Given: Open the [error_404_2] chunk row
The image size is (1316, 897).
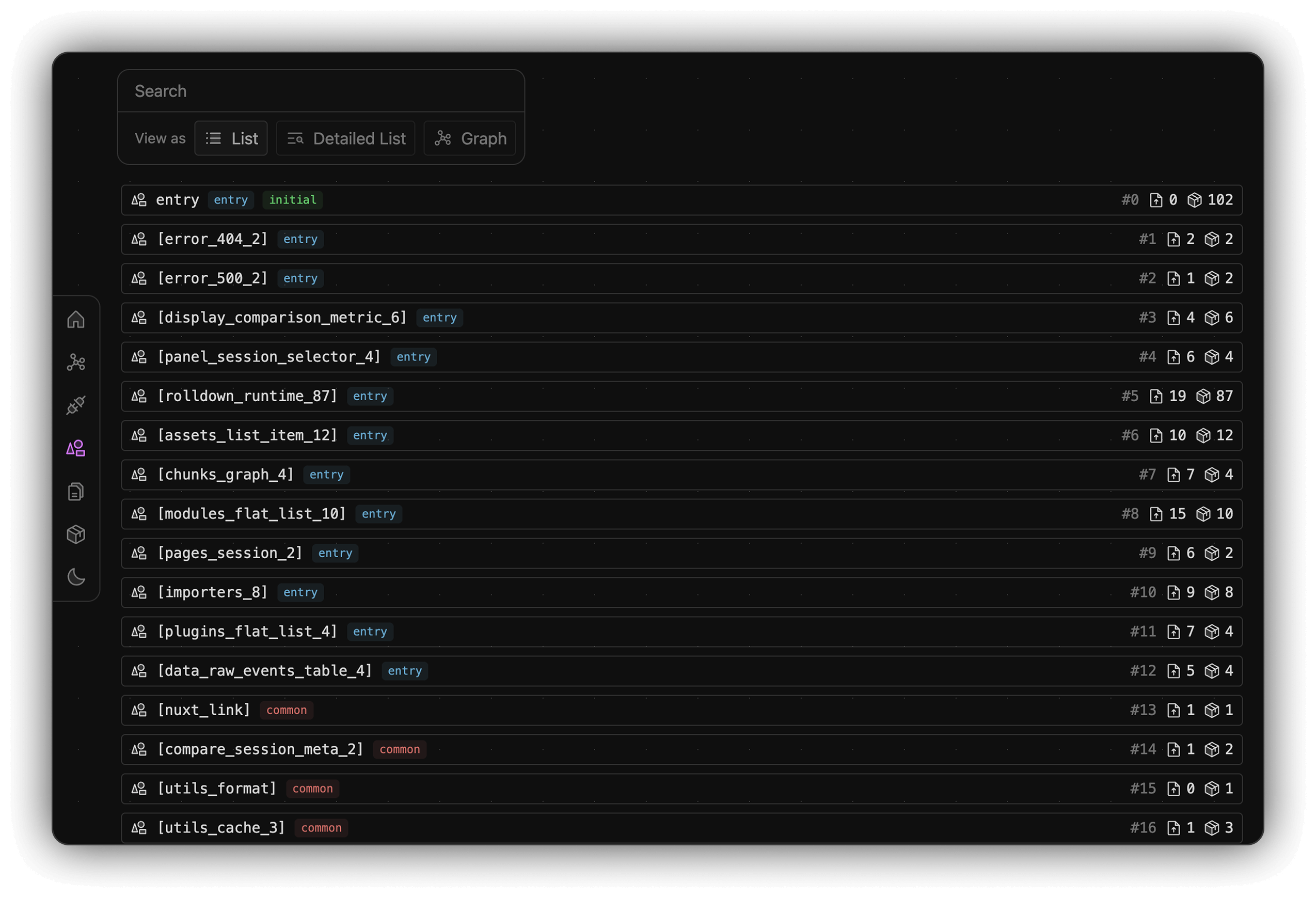Looking at the screenshot, I should (212, 239).
